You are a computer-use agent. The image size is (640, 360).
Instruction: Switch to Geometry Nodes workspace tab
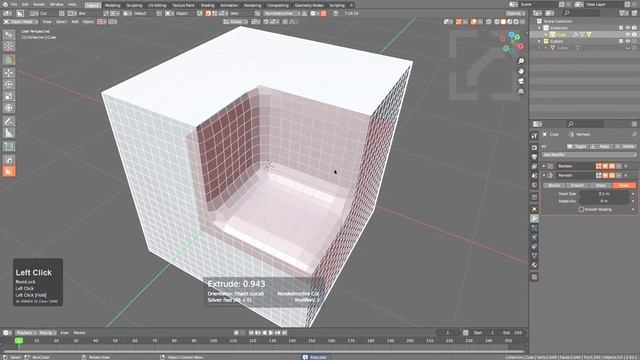point(309,5)
